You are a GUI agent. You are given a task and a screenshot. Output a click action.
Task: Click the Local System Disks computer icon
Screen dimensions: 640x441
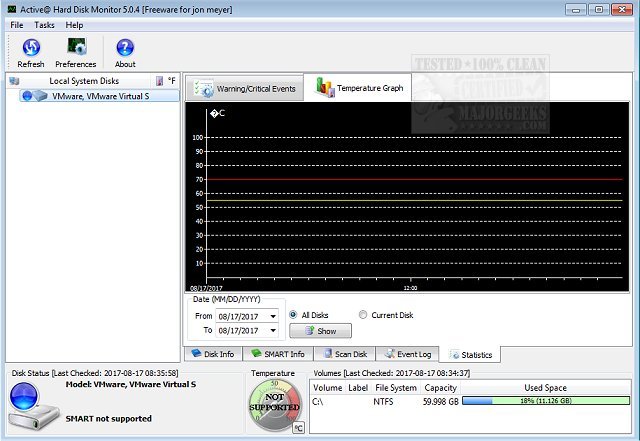[14, 81]
